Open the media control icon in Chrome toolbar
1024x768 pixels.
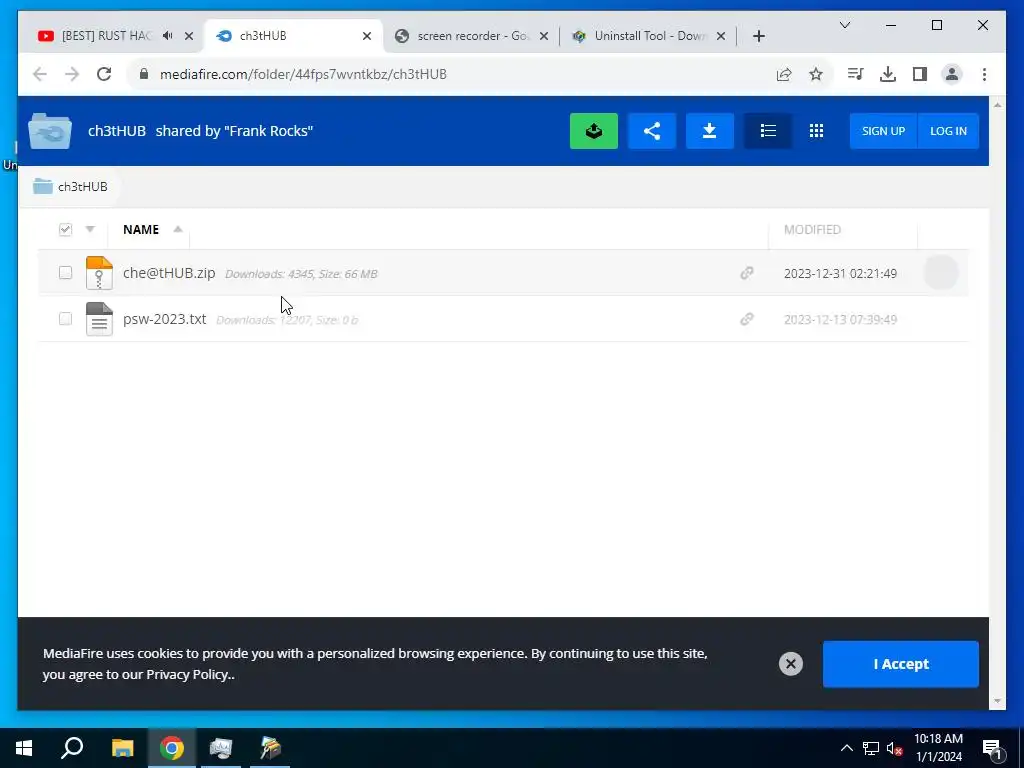pos(855,74)
